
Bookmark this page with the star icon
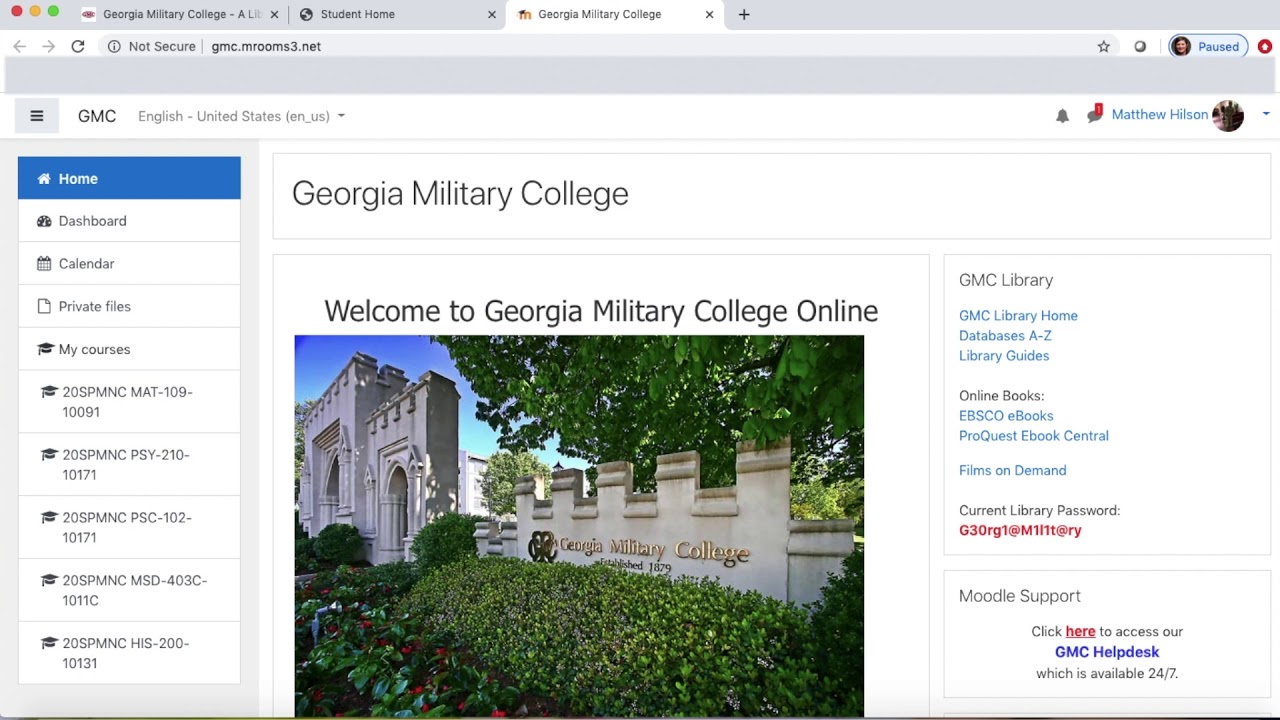tap(1104, 46)
